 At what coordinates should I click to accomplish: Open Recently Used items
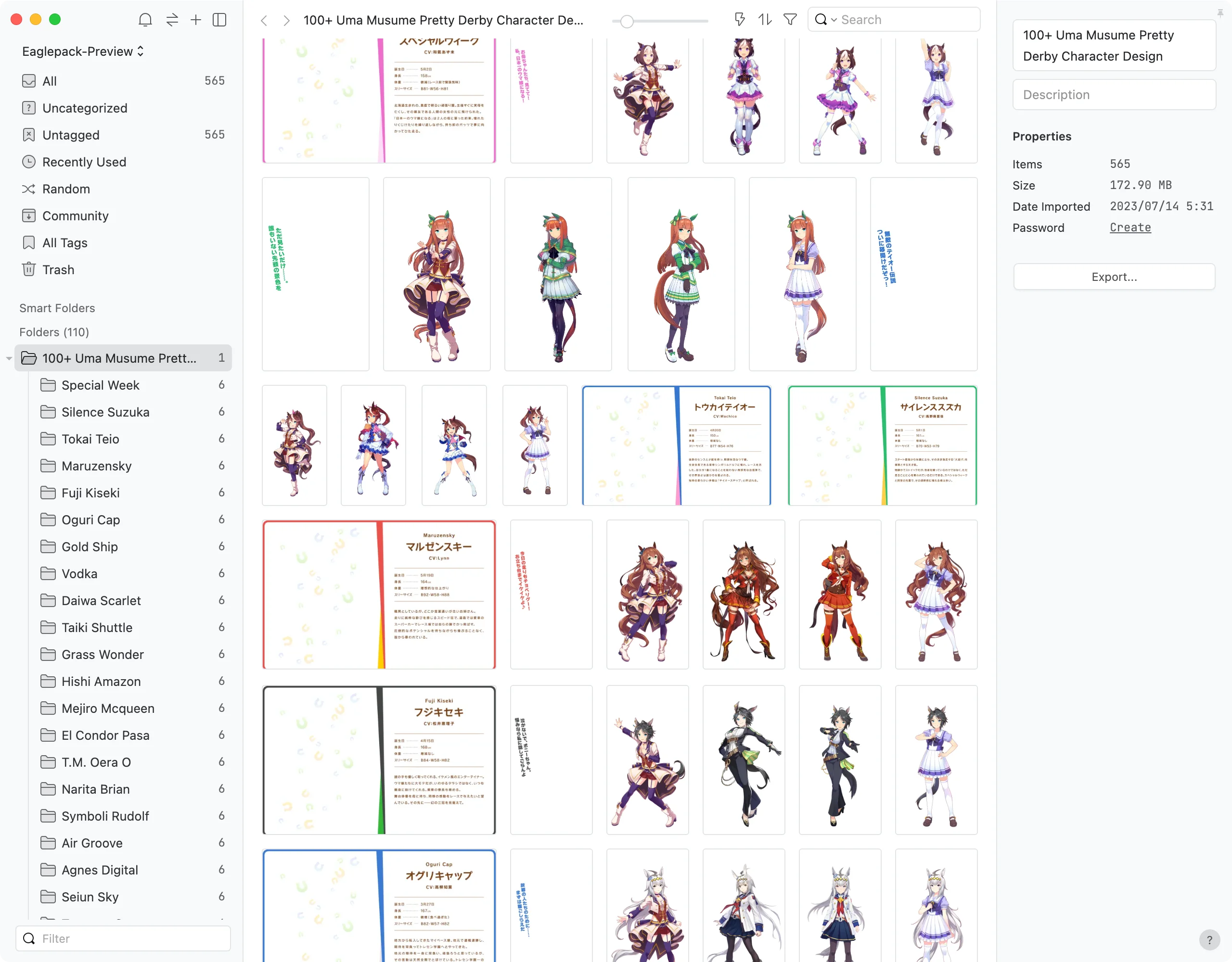[x=123, y=162]
